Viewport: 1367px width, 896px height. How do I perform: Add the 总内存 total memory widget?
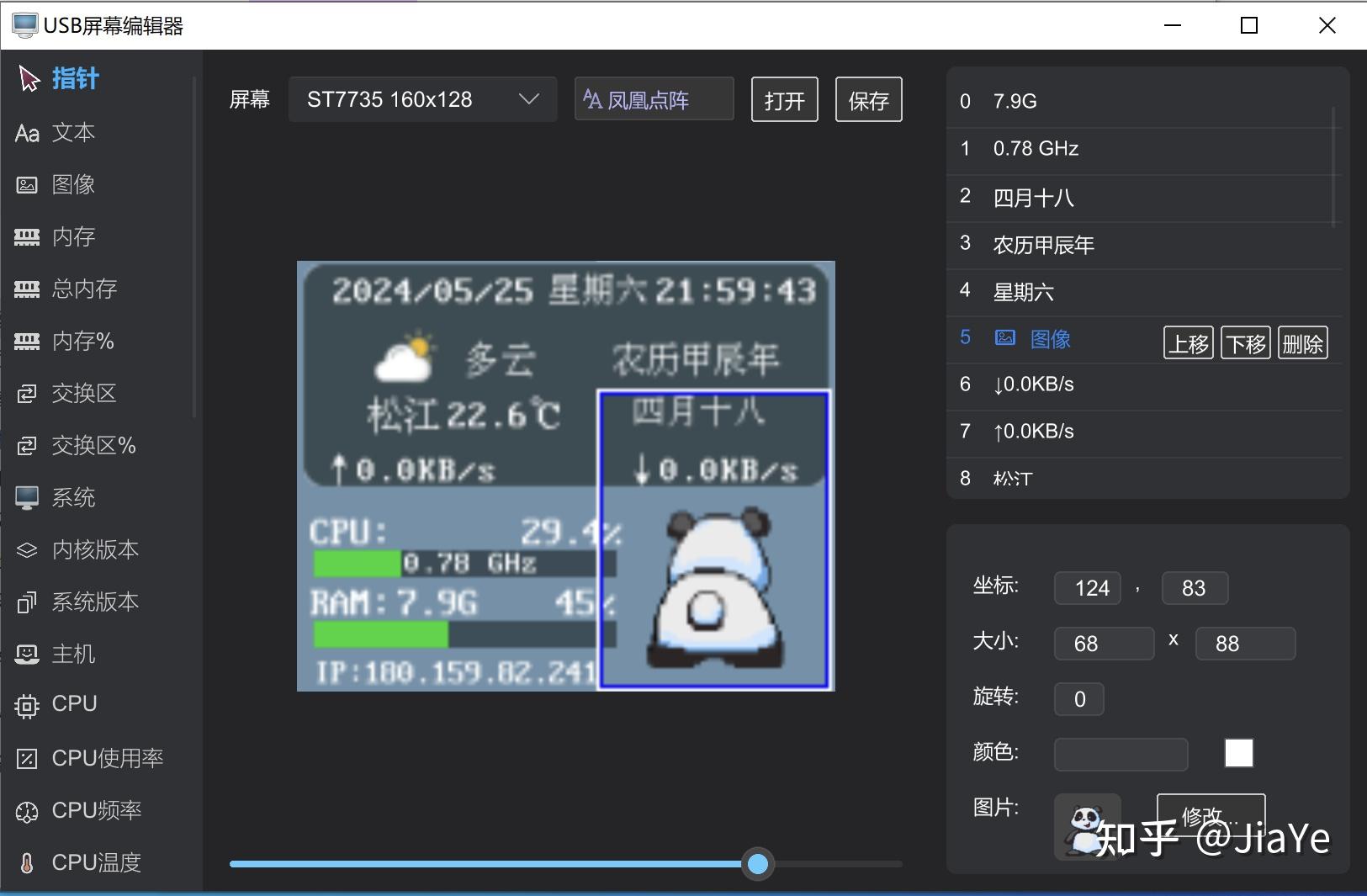(66, 289)
